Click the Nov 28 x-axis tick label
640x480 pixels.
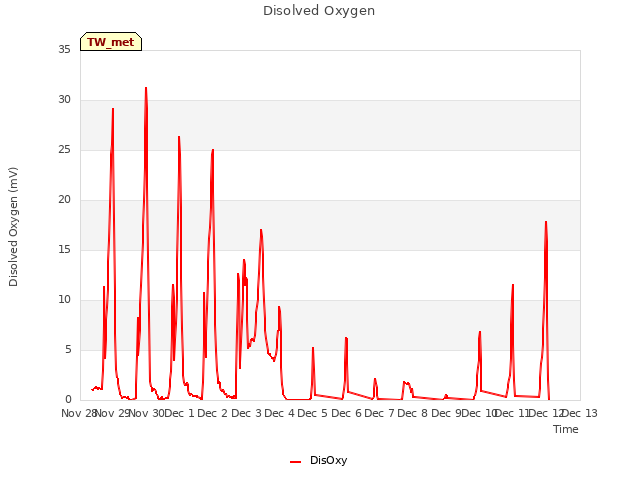point(78,413)
